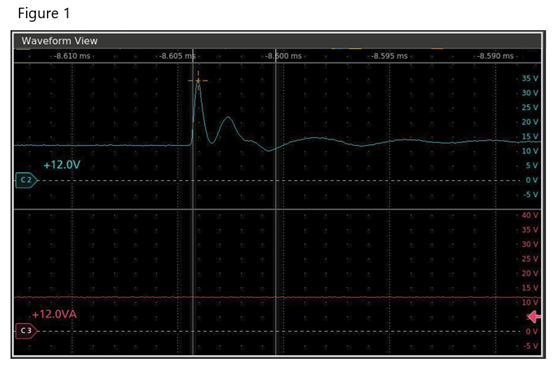The image size is (553, 368).
Task: Click the Waveform View title
Action: [60, 41]
